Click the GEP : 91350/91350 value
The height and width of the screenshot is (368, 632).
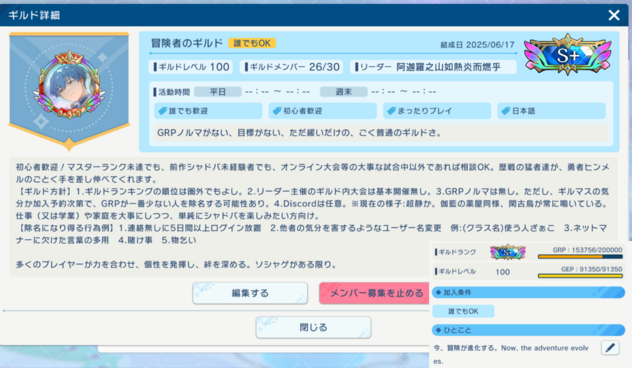click(x=591, y=269)
